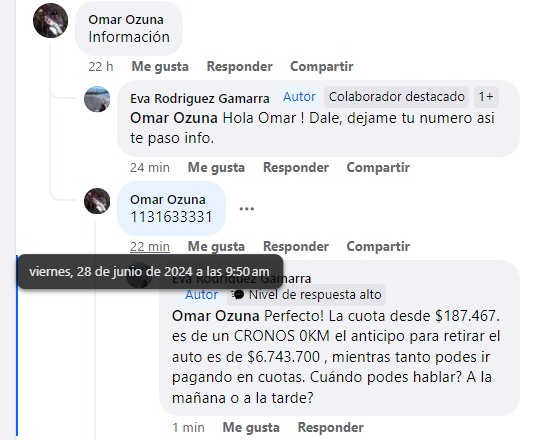This screenshot has width=546, height=440.
Task: Click Responder under Eva's 24 min reply
Action: pos(296,167)
